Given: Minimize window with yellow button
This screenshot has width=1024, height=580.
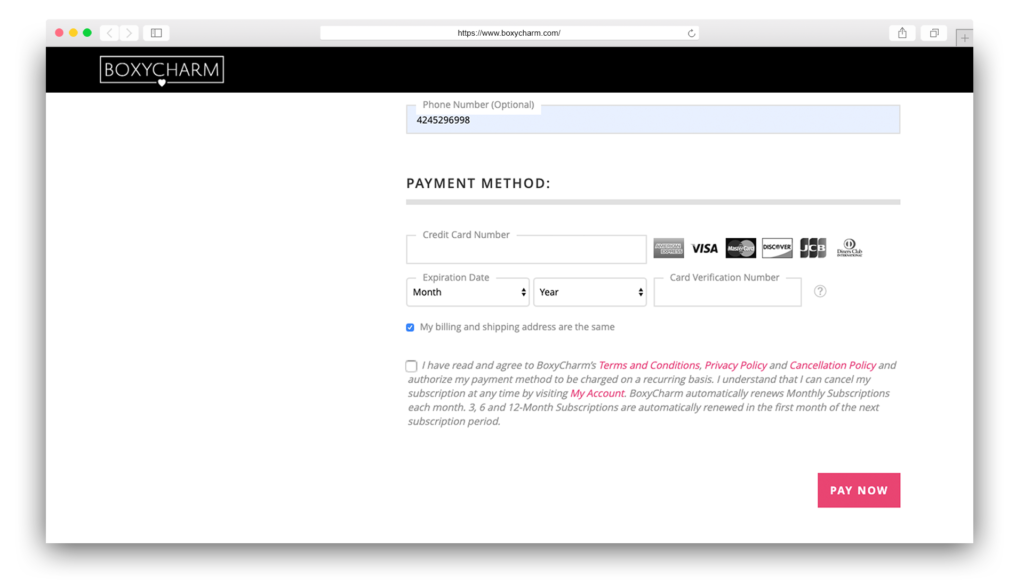Looking at the screenshot, I should (x=73, y=33).
